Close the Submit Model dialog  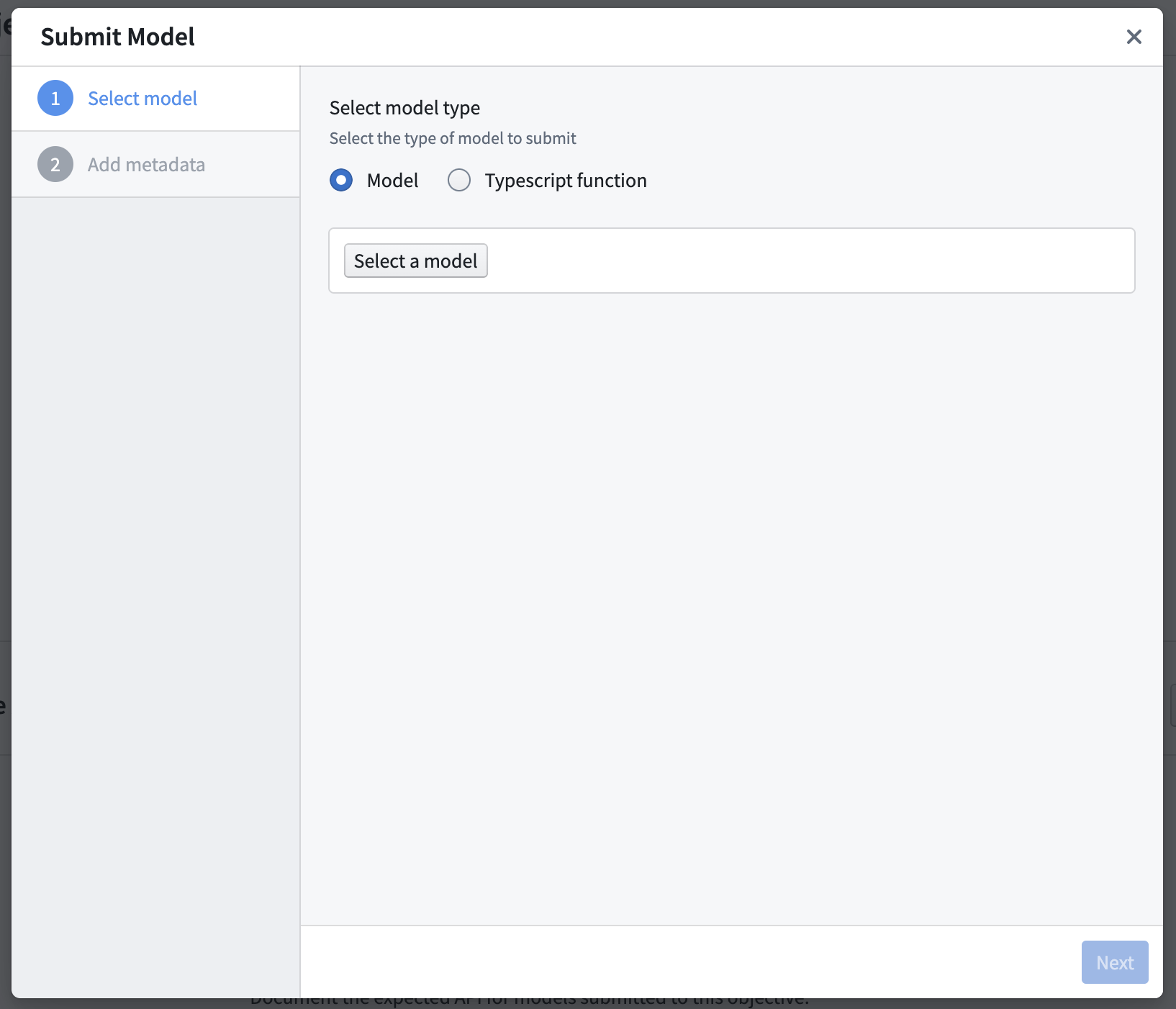1134,37
